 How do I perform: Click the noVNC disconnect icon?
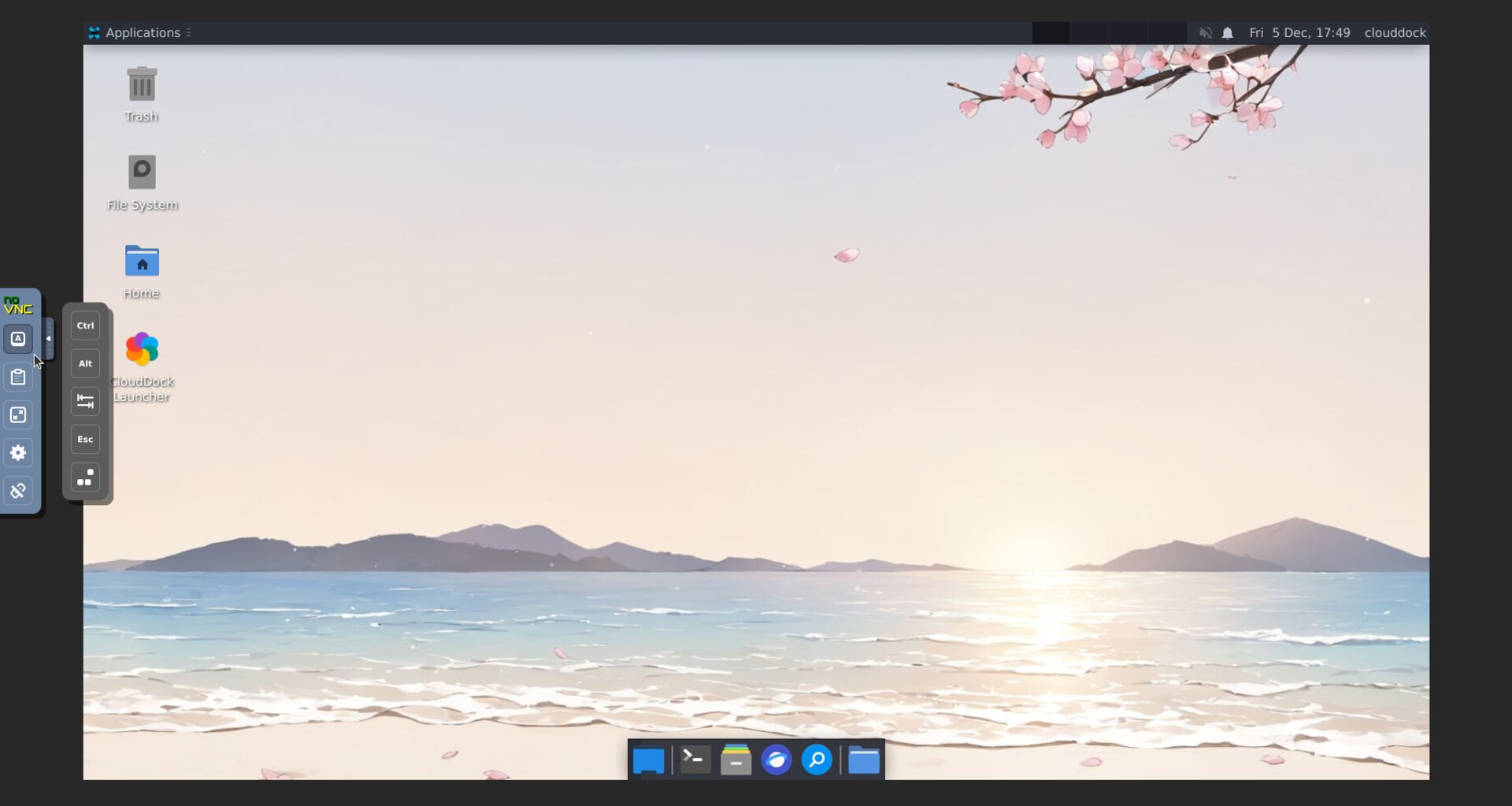coord(18,491)
